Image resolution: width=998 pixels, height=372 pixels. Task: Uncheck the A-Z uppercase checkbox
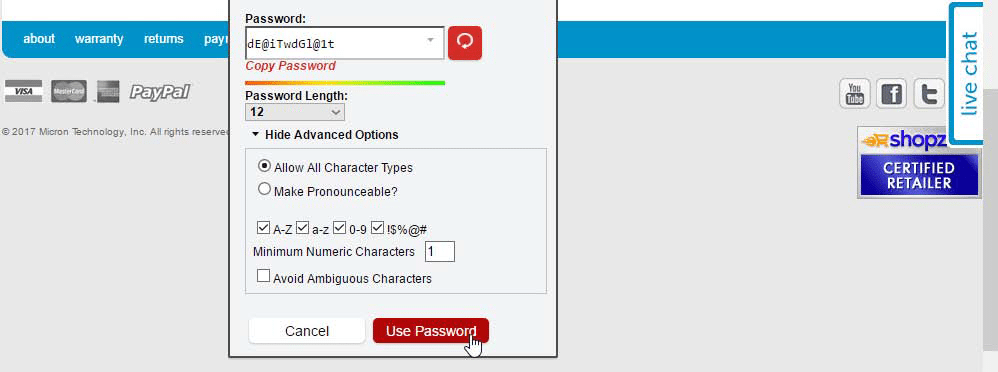(x=263, y=227)
